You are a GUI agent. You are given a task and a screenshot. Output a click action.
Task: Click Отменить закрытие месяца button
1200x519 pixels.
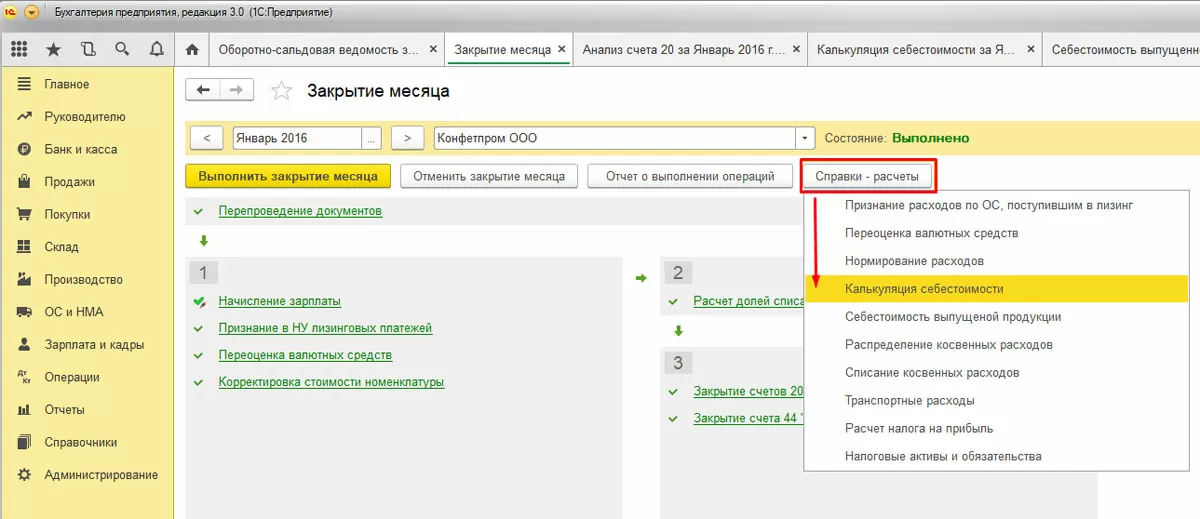(488, 176)
